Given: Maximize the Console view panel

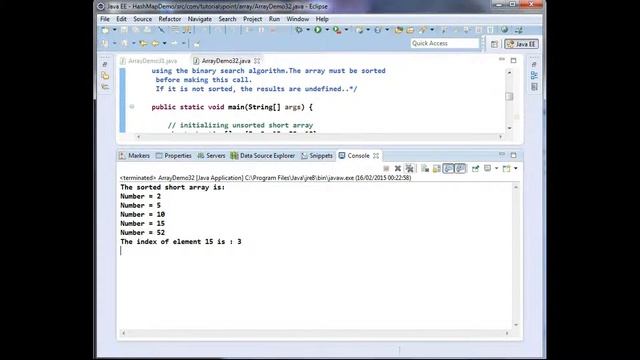Looking at the screenshot, I should [x=513, y=155].
